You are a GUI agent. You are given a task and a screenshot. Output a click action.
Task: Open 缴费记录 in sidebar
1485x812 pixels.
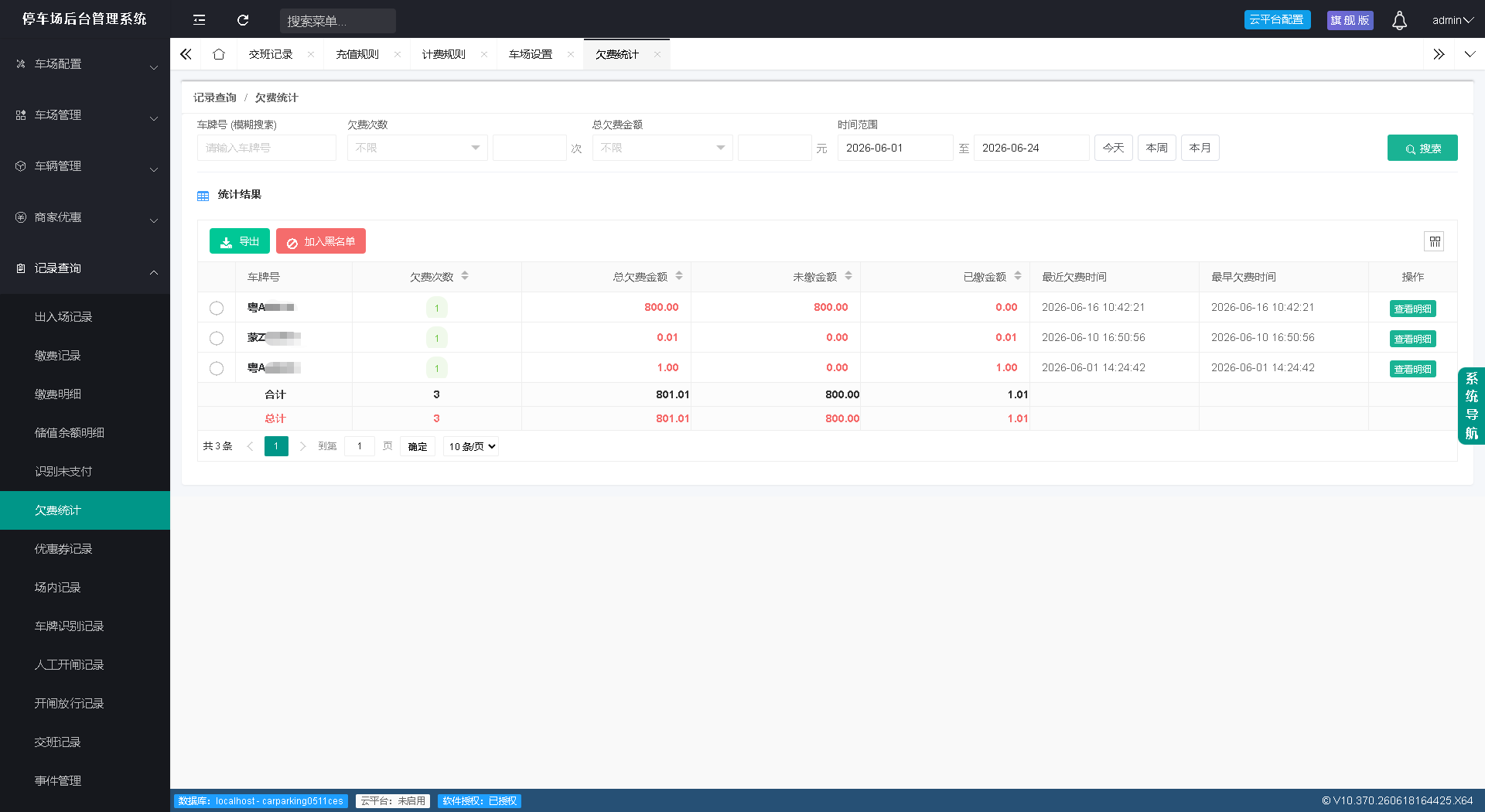(x=85, y=356)
